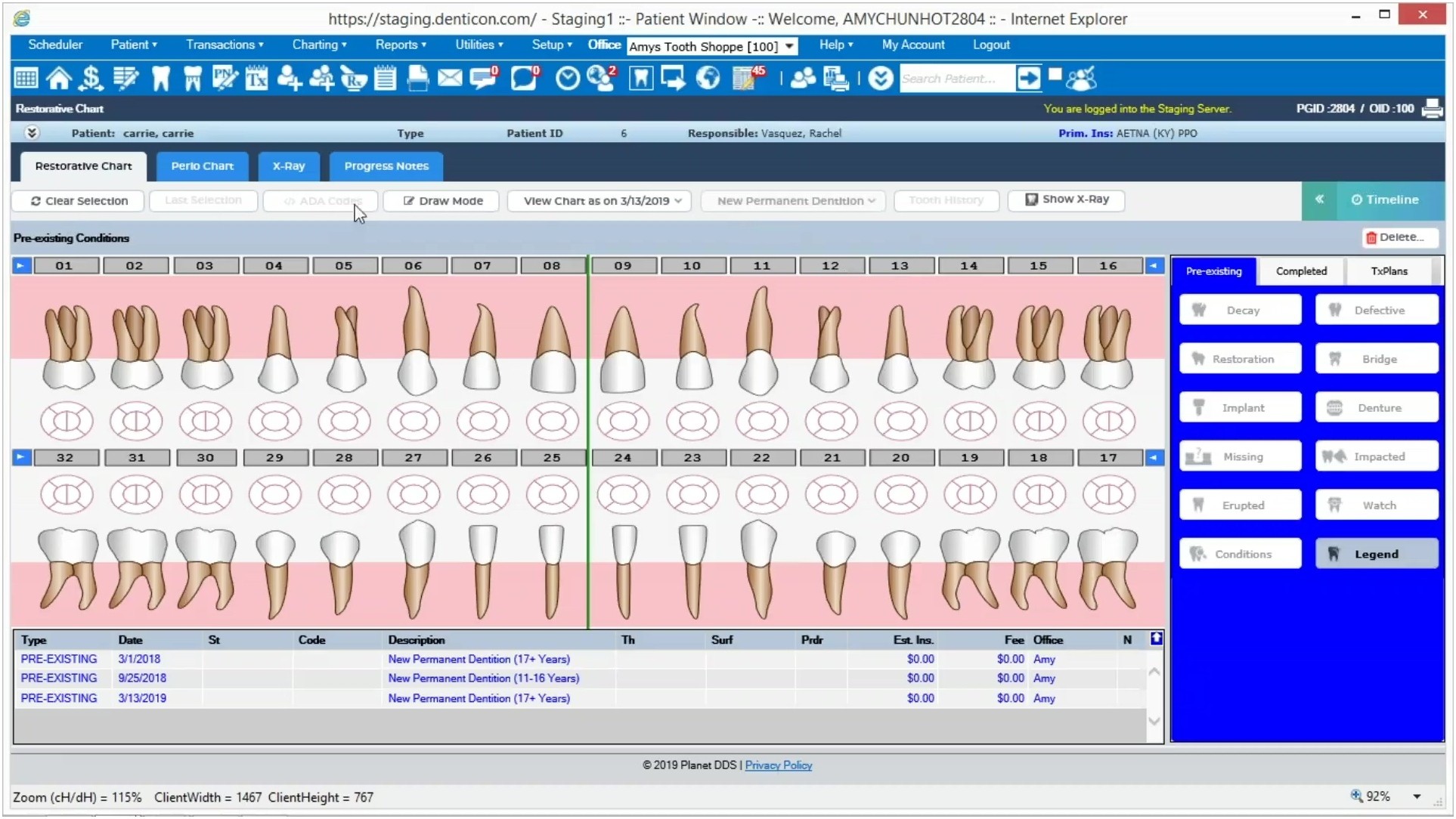The width and height of the screenshot is (1456, 819).
Task: Open the task list icon with 45 badge
Action: [x=748, y=78]
